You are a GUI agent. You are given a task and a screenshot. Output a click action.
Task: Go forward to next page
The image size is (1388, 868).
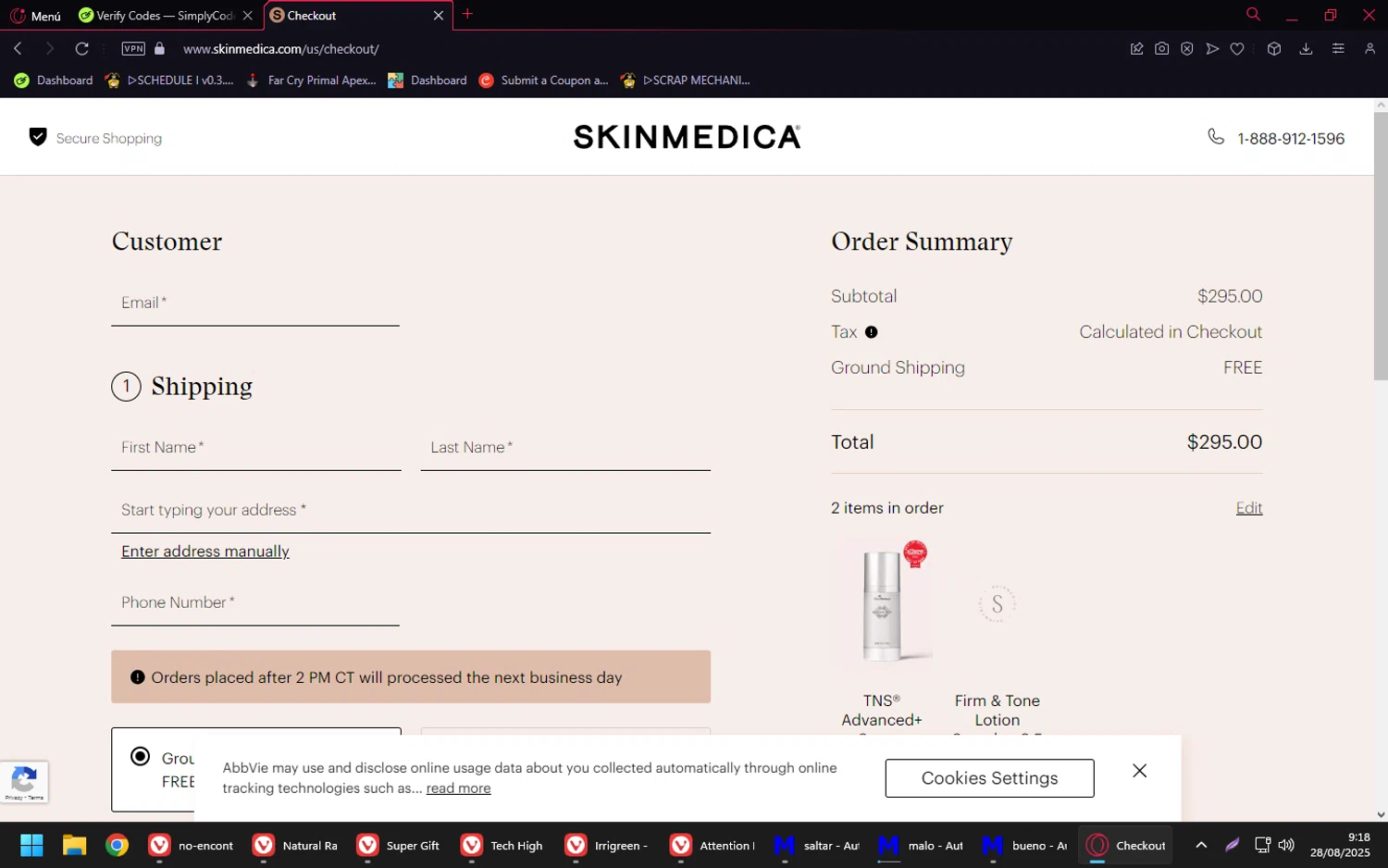click(50, 48)
